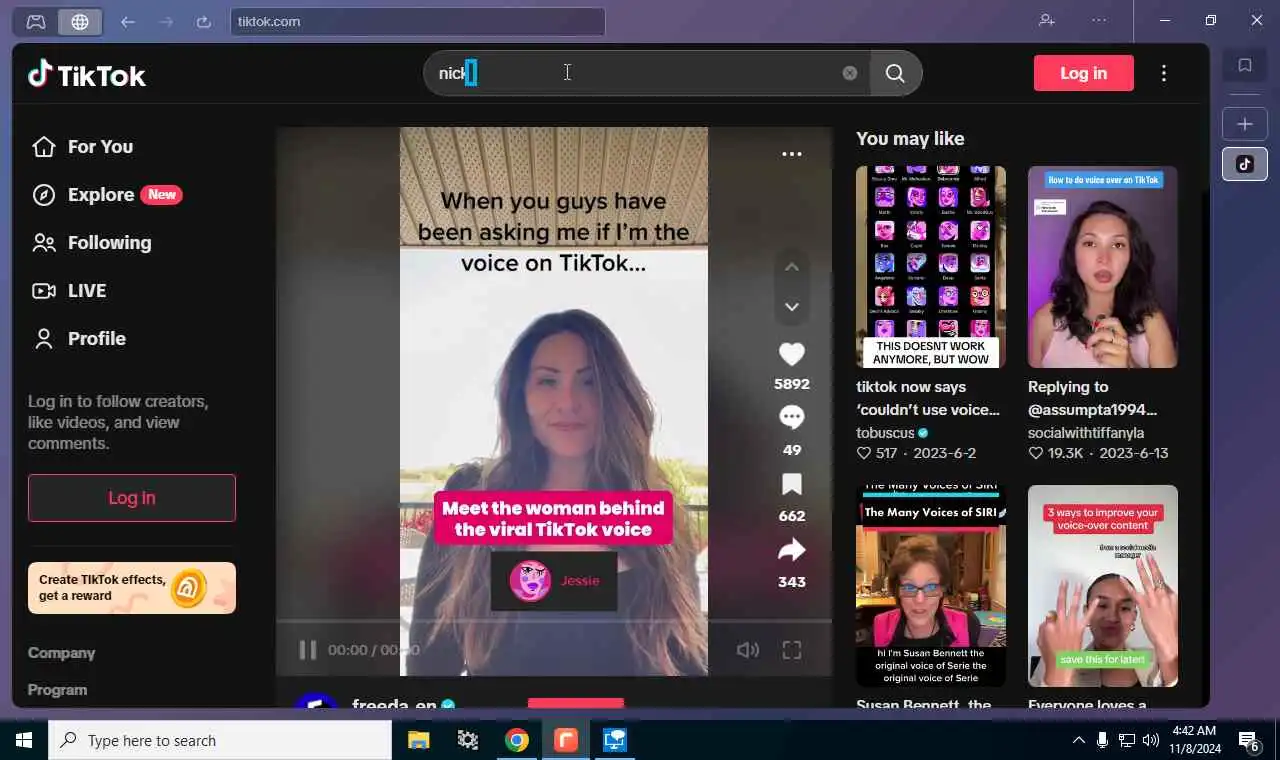
Task: Open the voice-over content tips thumbnail
Action: click(1103, 586)
